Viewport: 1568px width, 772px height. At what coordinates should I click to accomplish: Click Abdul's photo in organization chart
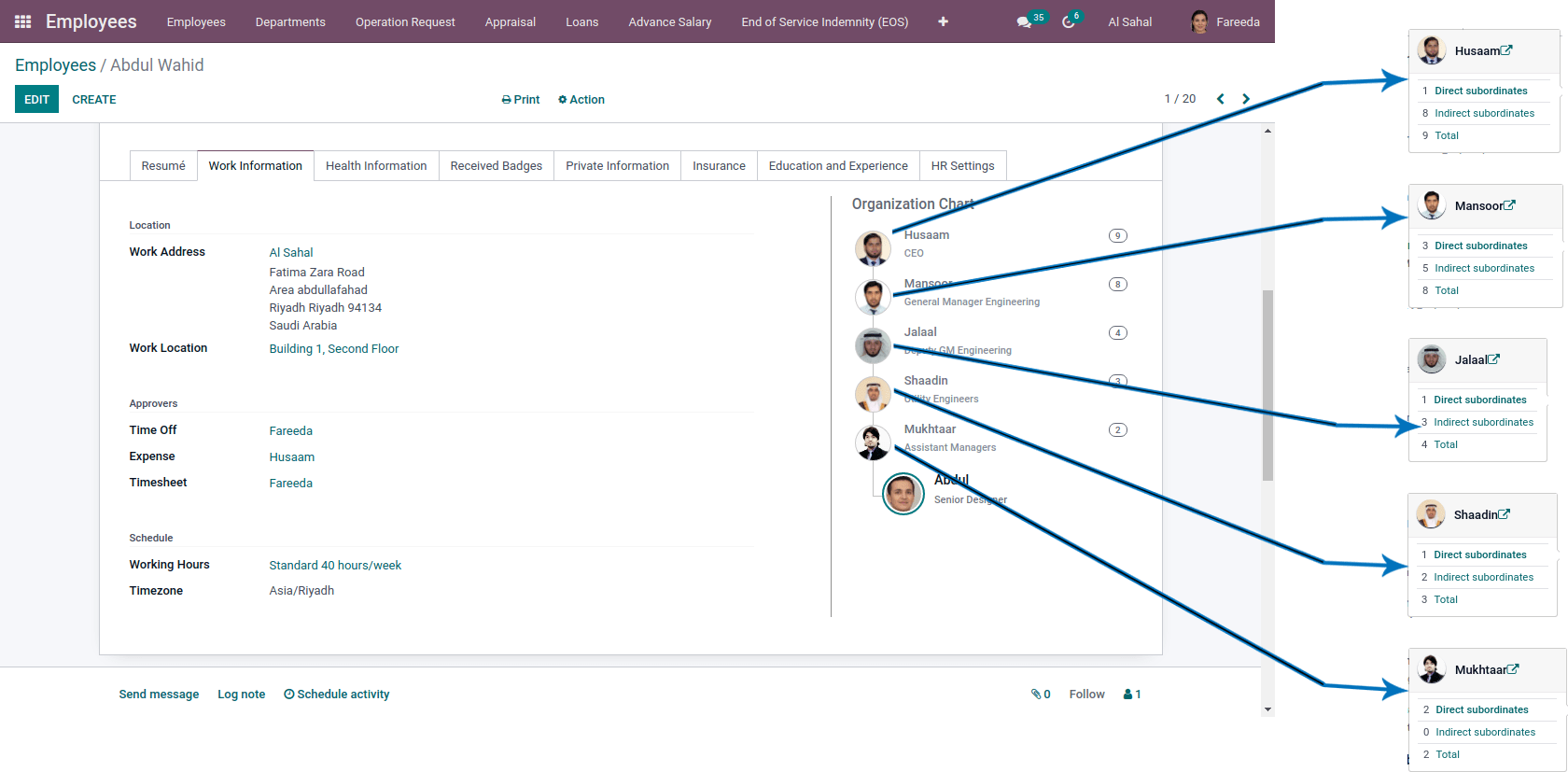point(903,494)
